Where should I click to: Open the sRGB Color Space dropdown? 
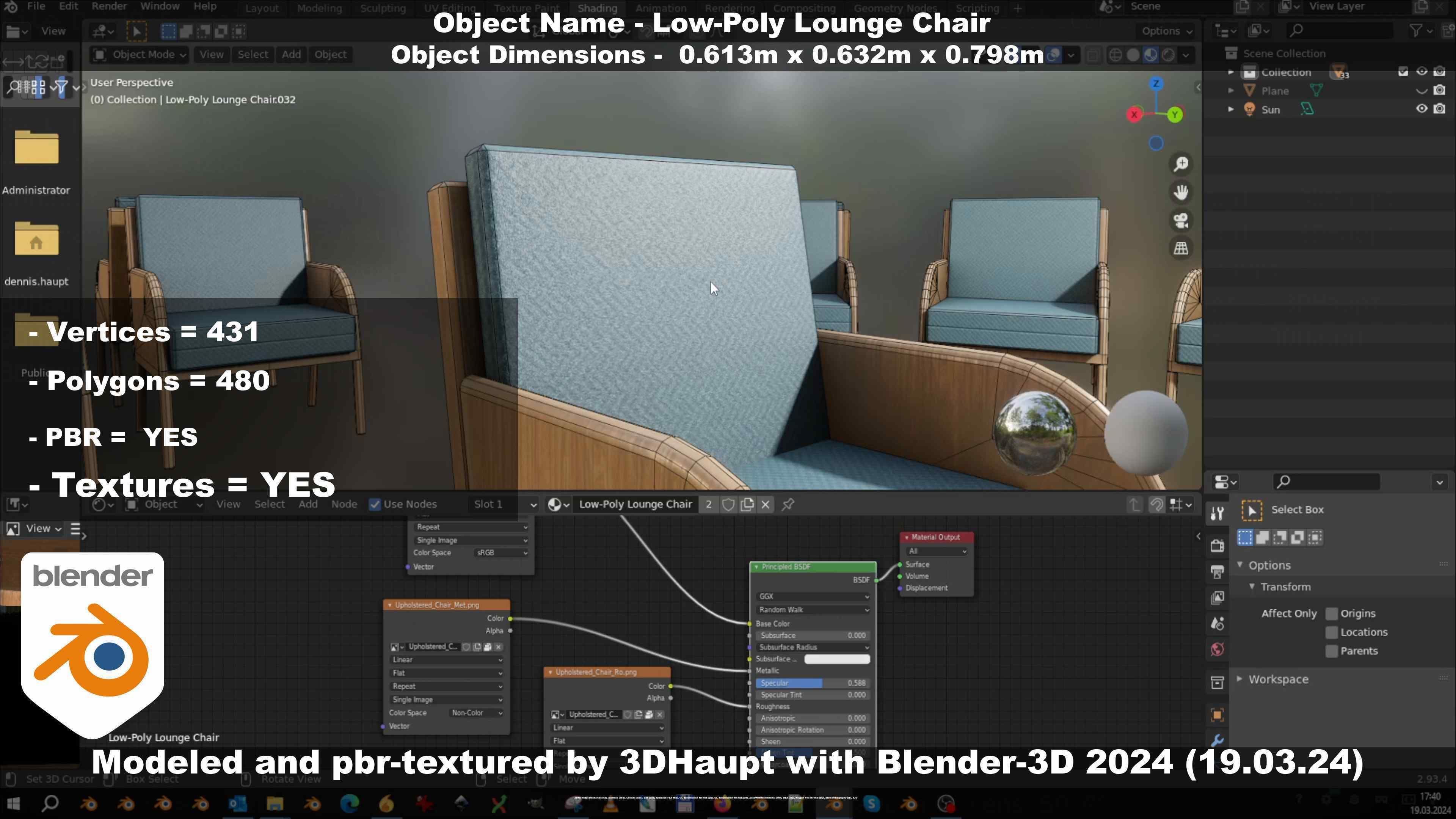501,553
